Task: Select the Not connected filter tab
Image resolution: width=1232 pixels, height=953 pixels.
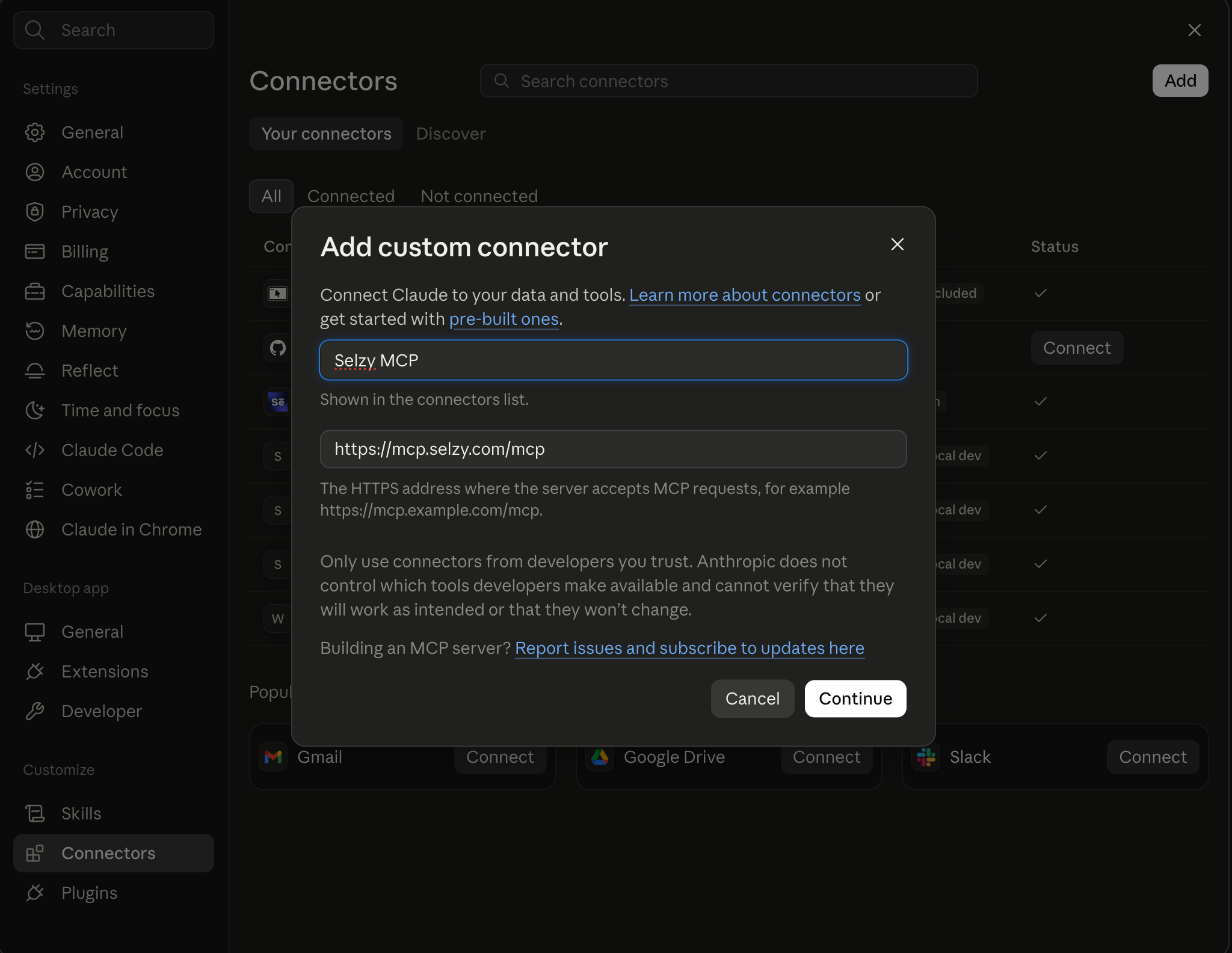Action: pos(479,196)
